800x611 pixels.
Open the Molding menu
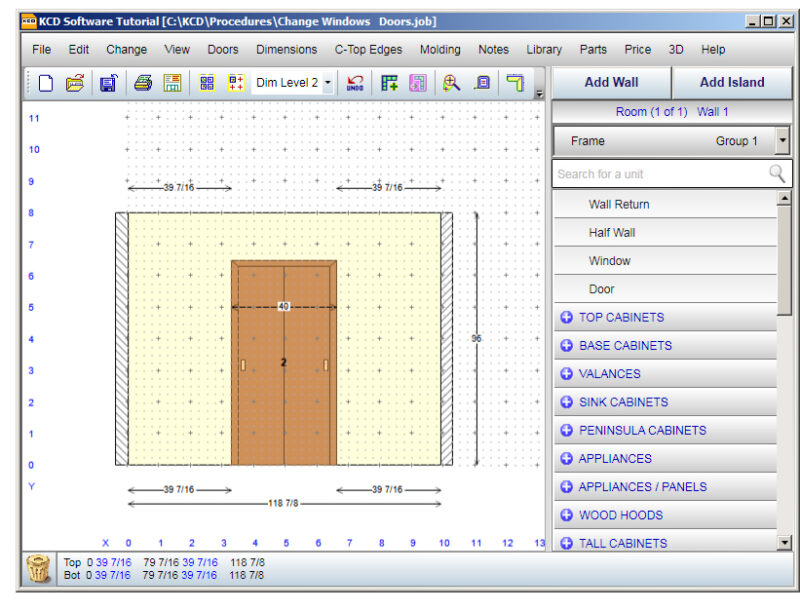tap(440, 49)
